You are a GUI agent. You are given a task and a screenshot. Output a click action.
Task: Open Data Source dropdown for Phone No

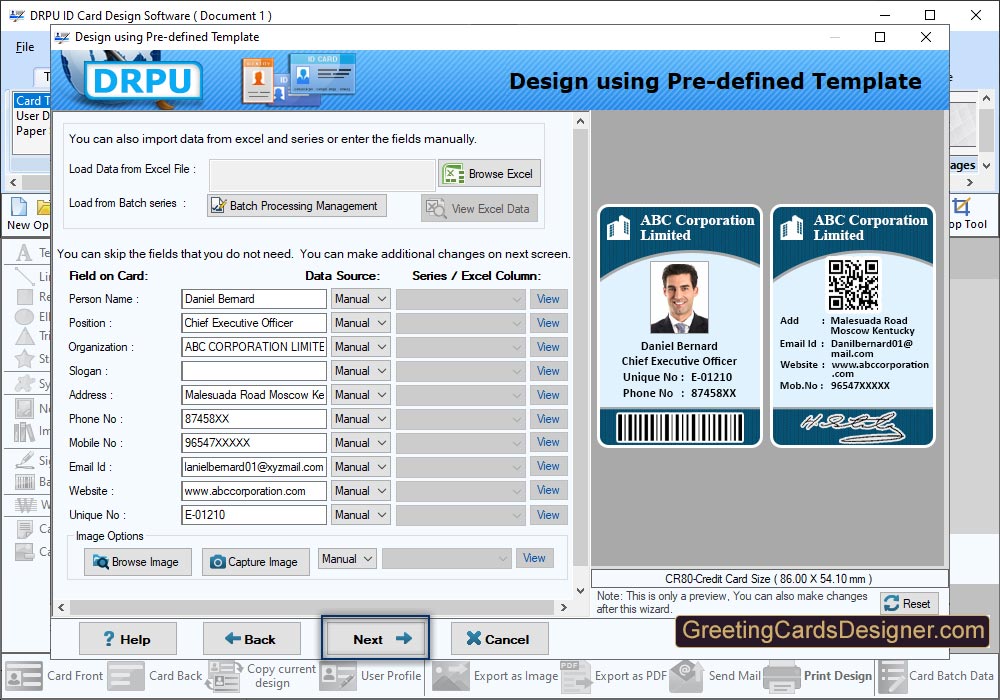pos(360,419)
